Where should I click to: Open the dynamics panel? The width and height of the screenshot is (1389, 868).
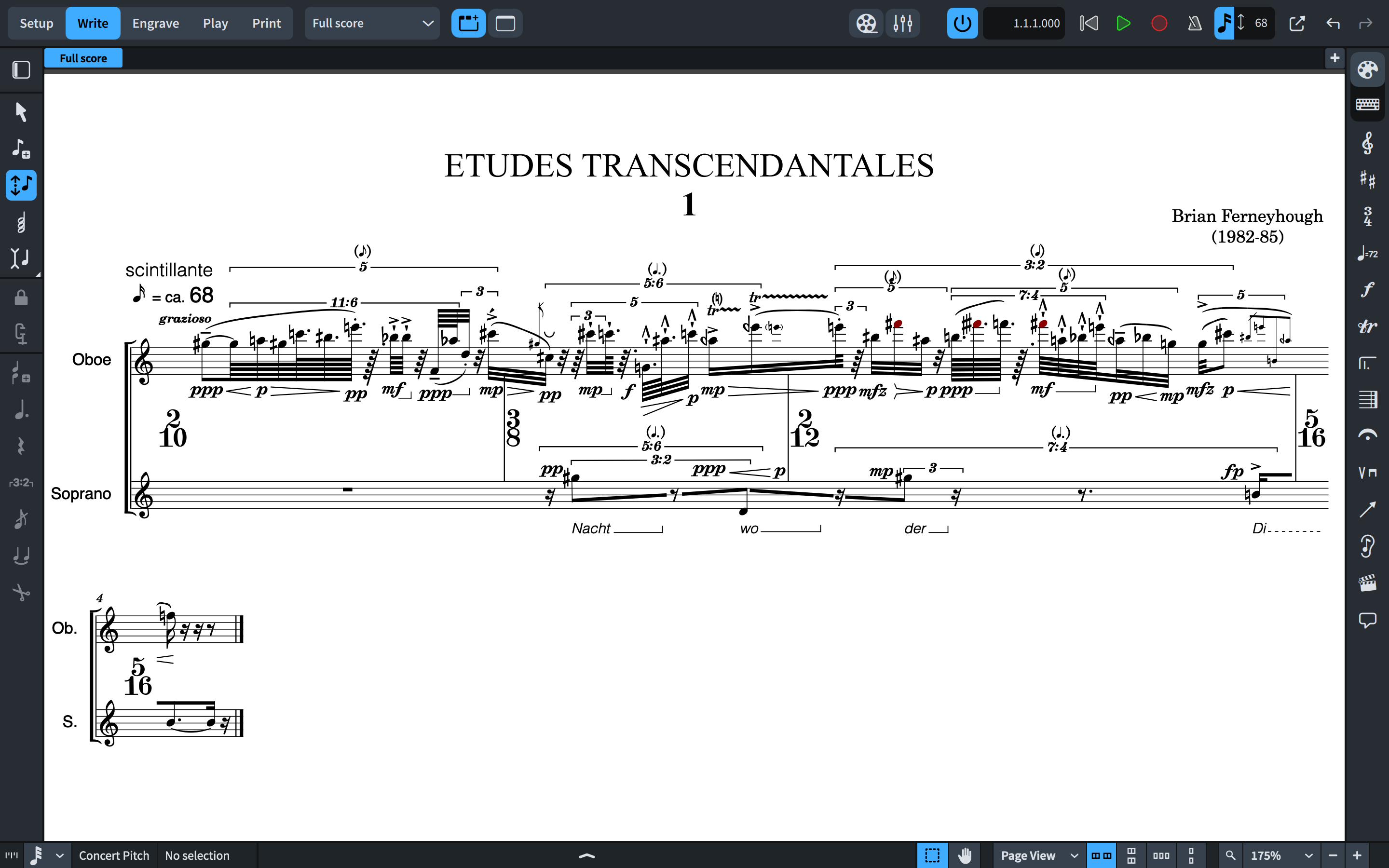coord(1368,290)
